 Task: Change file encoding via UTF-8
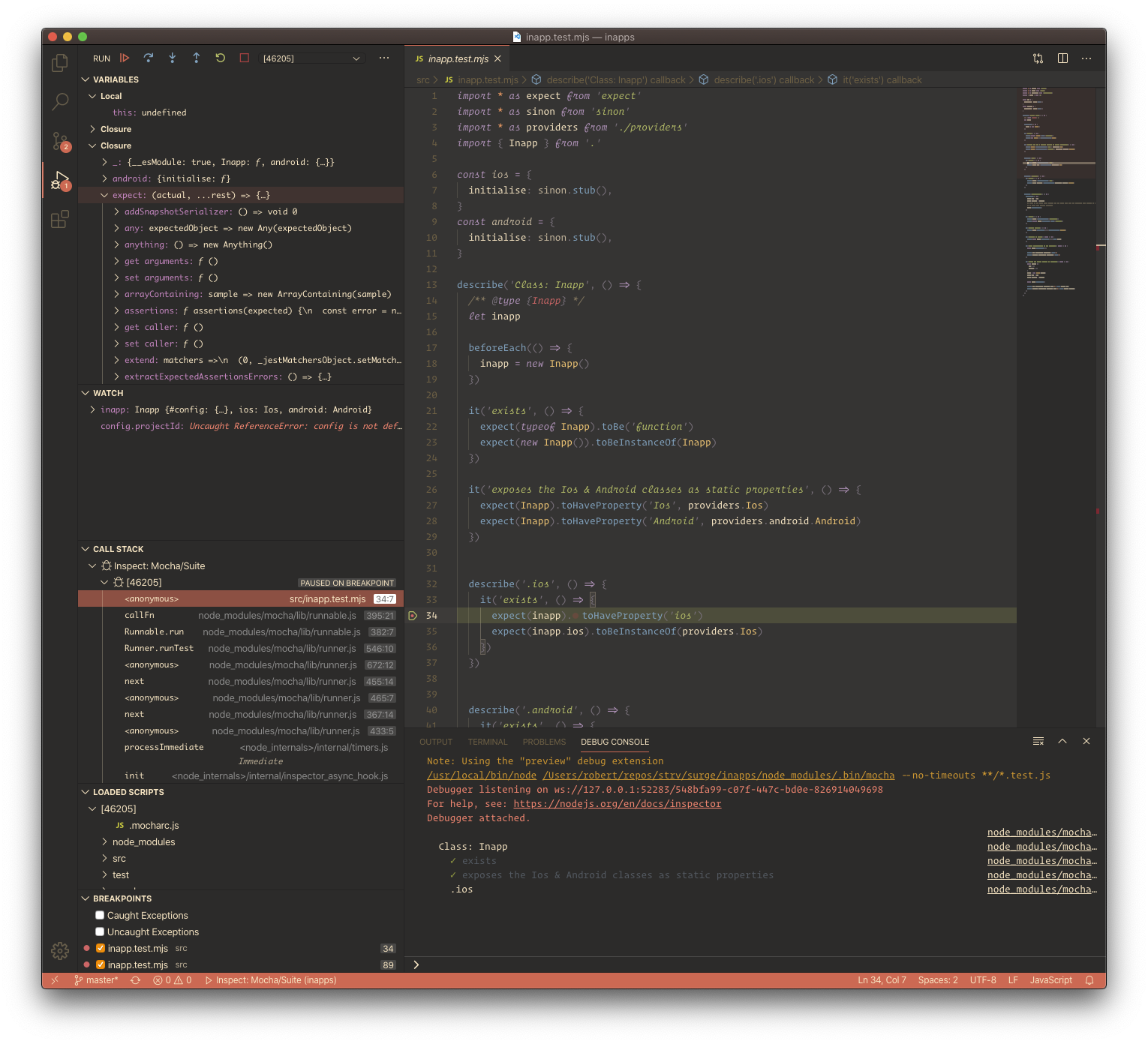[983, 980]
